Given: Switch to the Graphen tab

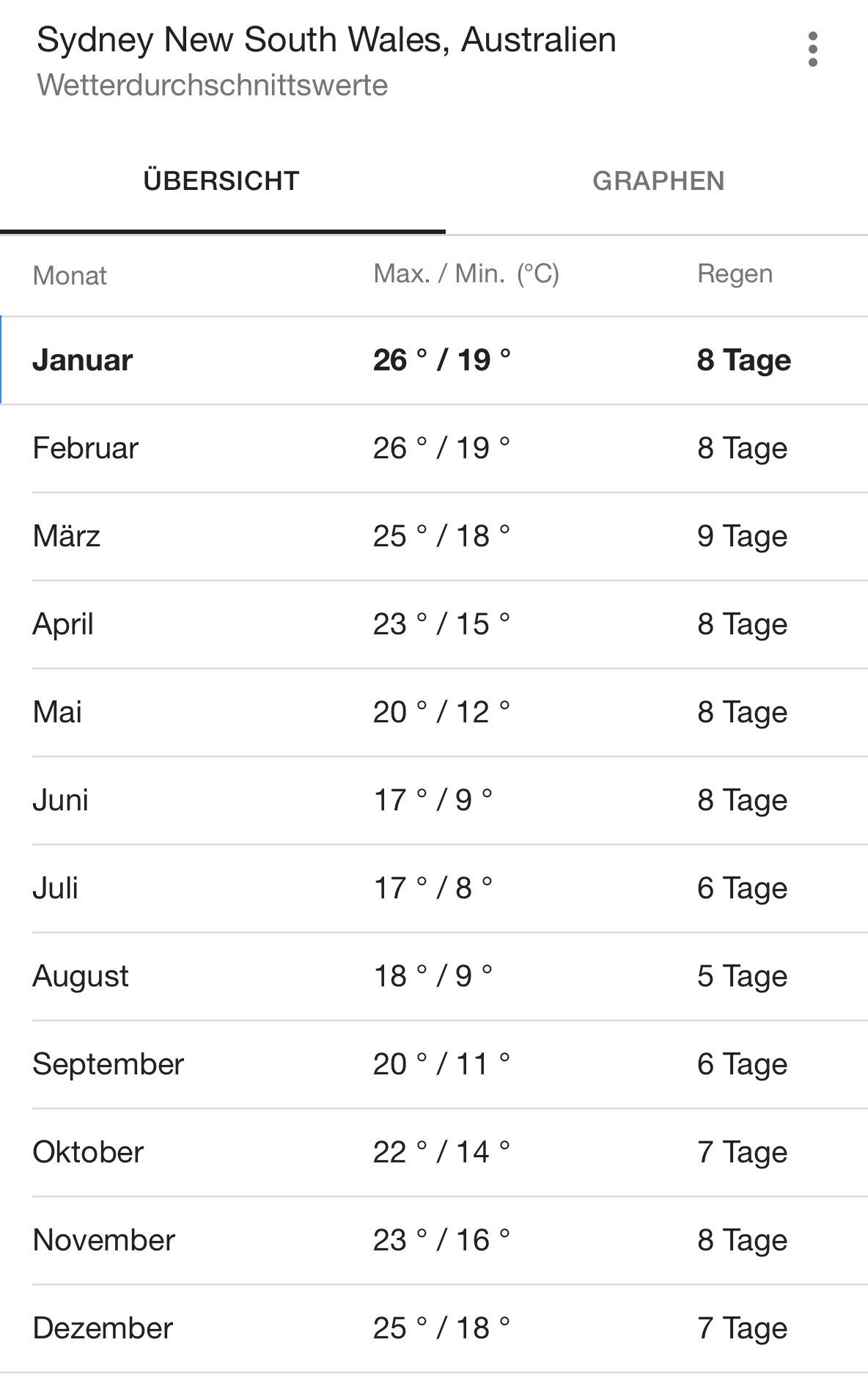Looking at the screenshot, I should (x=658, y=181).
